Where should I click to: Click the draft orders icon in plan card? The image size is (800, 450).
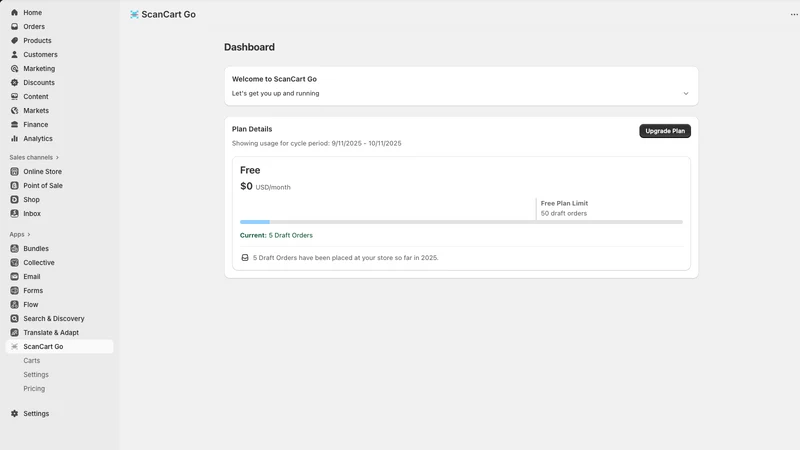(x=245, y=258)
